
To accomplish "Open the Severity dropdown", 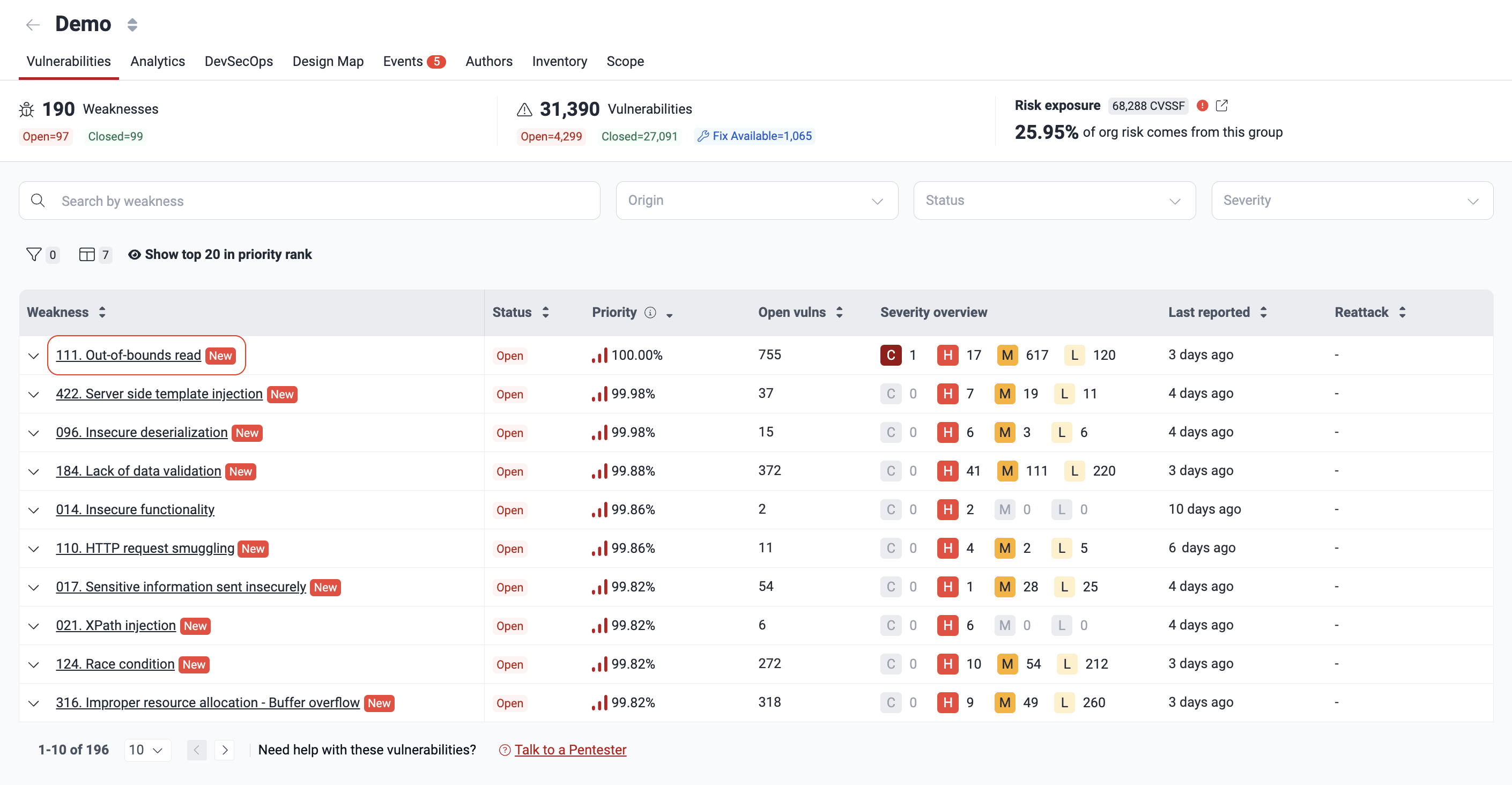I will pyautogui.click(x=1351, y=200).
